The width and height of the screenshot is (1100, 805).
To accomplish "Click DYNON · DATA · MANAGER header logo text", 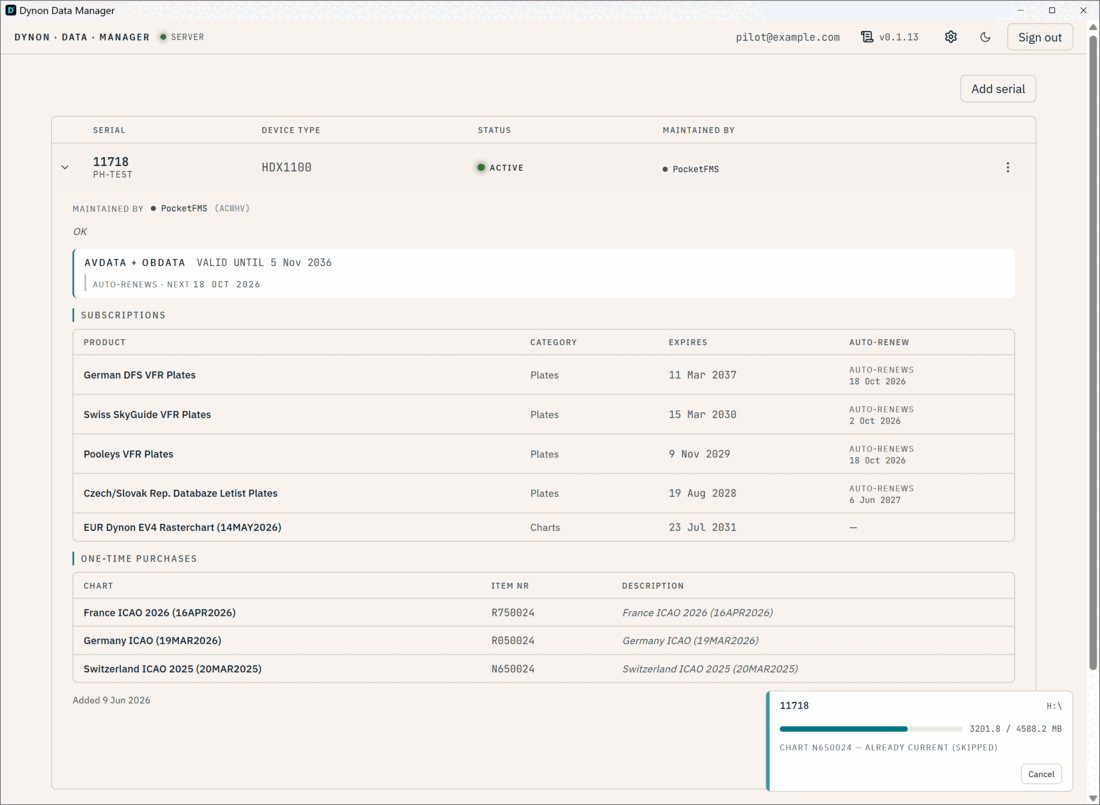I will coord(82,37).
